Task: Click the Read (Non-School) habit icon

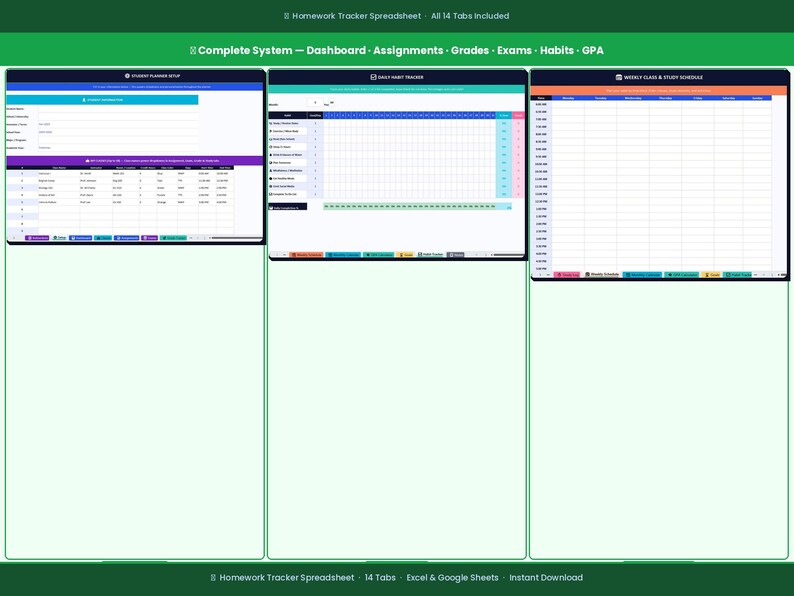Action: click(270, 139)
